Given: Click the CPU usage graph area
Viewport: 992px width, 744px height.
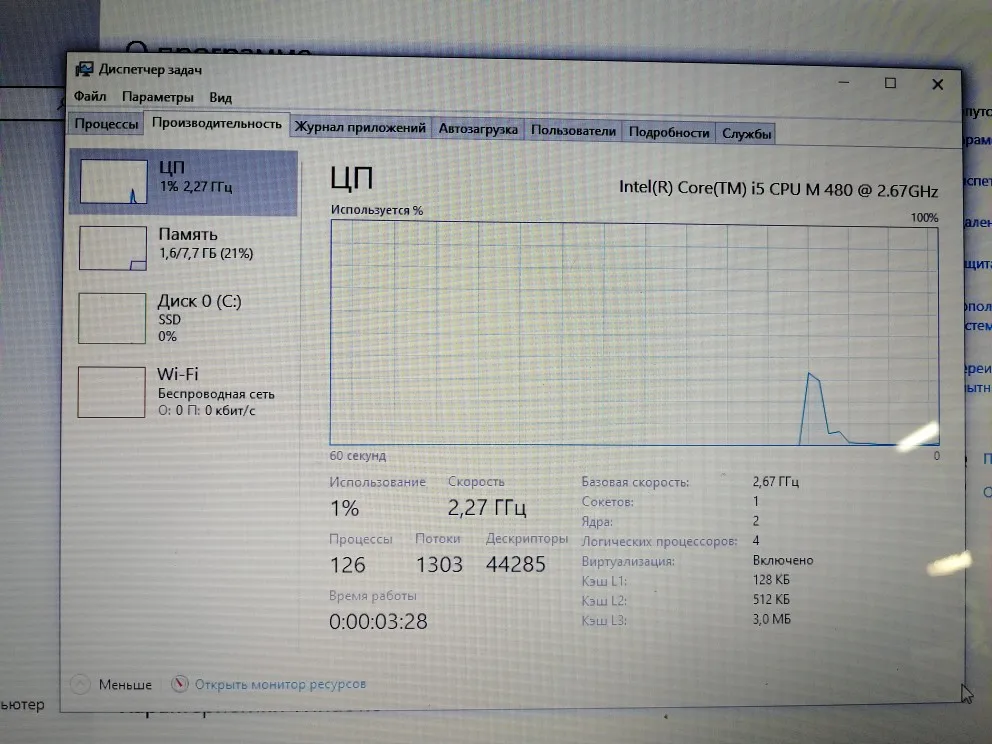Looking at the screenshot, I should [634, 334].
